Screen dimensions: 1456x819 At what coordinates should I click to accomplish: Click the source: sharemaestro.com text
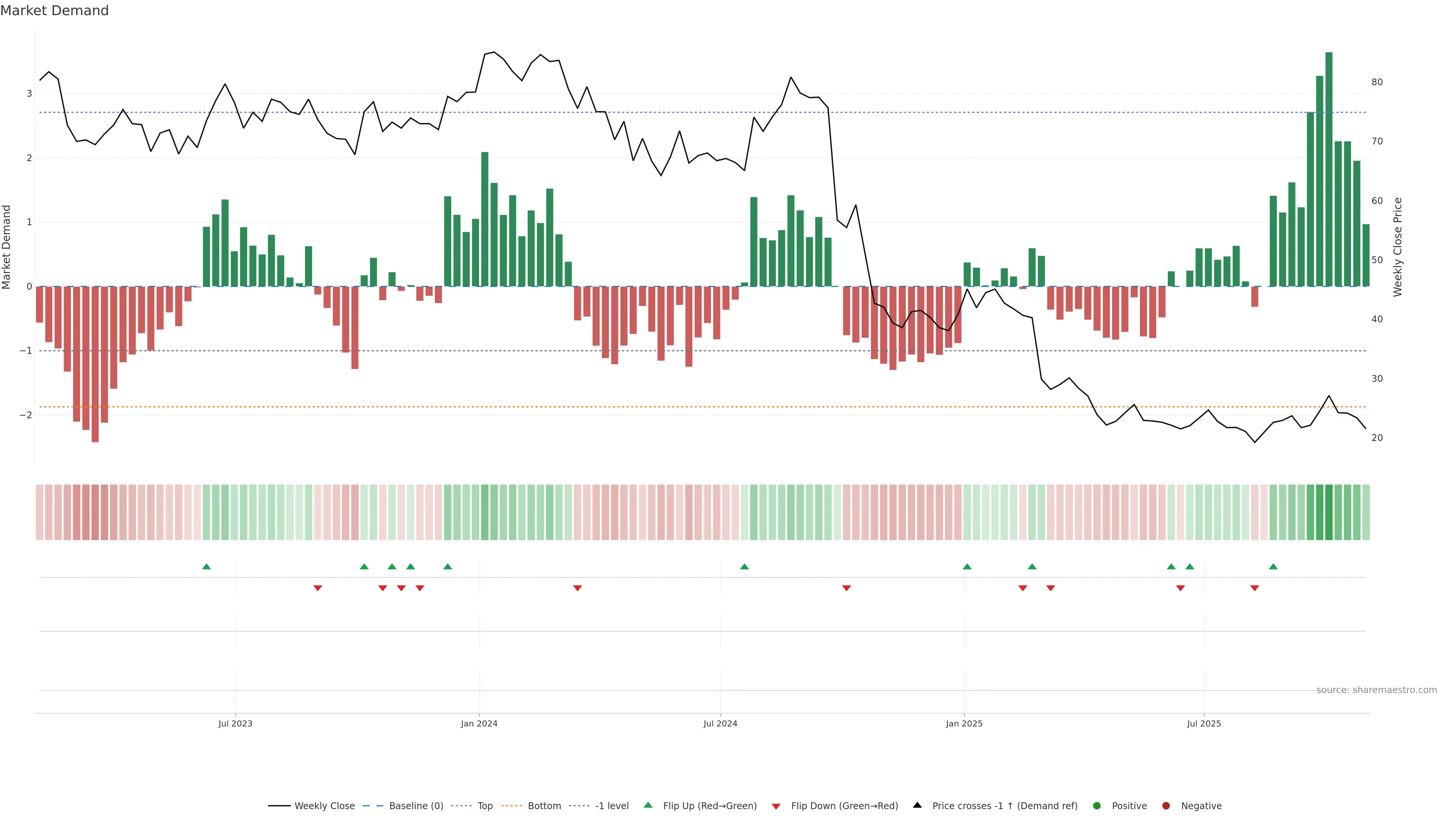1376,690
